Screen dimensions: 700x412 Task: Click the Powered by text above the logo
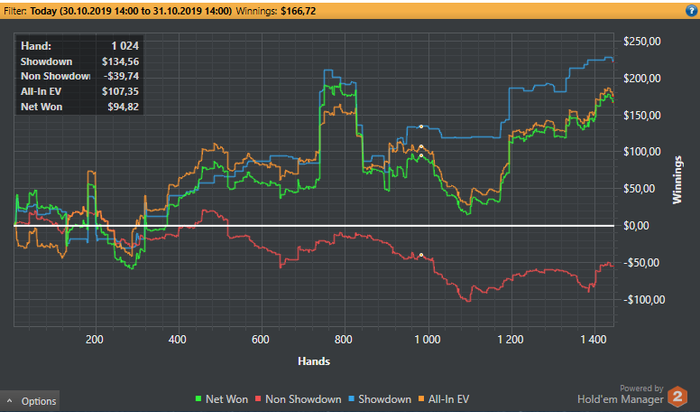(642, 388)
